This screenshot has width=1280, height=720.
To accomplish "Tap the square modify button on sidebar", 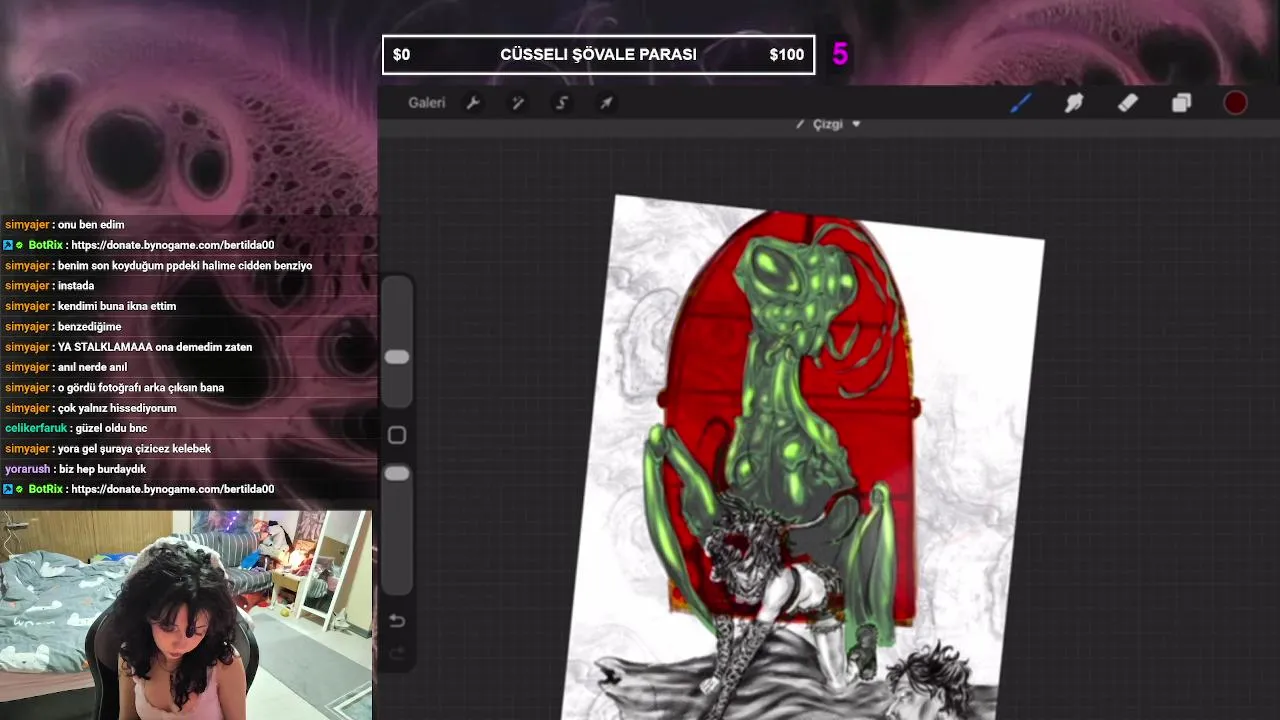I will point(397,435).
